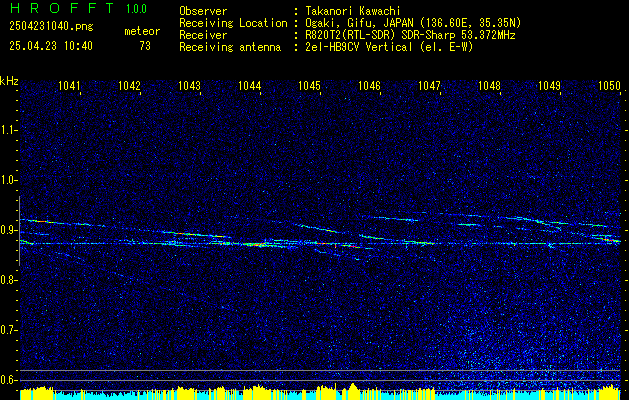This screenshot has height=400, width=629.
Task: Click the Receiving Location label
Action: click(x=233, y=23)
